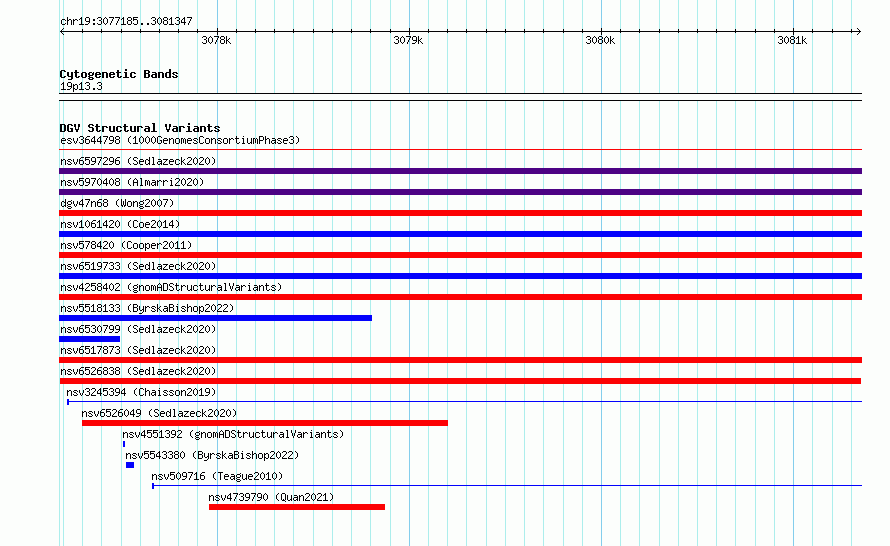This screenshot has height=546, width=890.
Task: Click the 19p13.3 cytogenetic band bar
Action: [x=460, y=97]
